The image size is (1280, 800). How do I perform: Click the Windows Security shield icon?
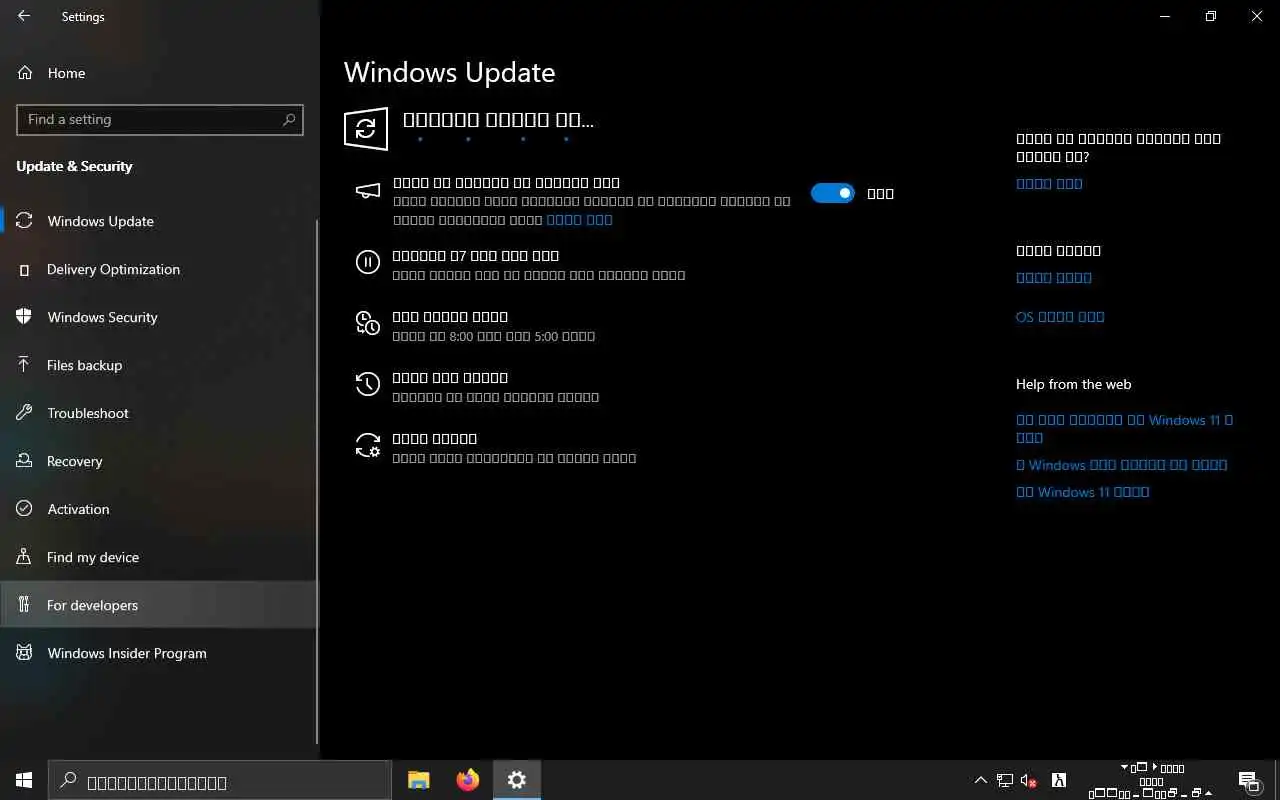point(25,317)
